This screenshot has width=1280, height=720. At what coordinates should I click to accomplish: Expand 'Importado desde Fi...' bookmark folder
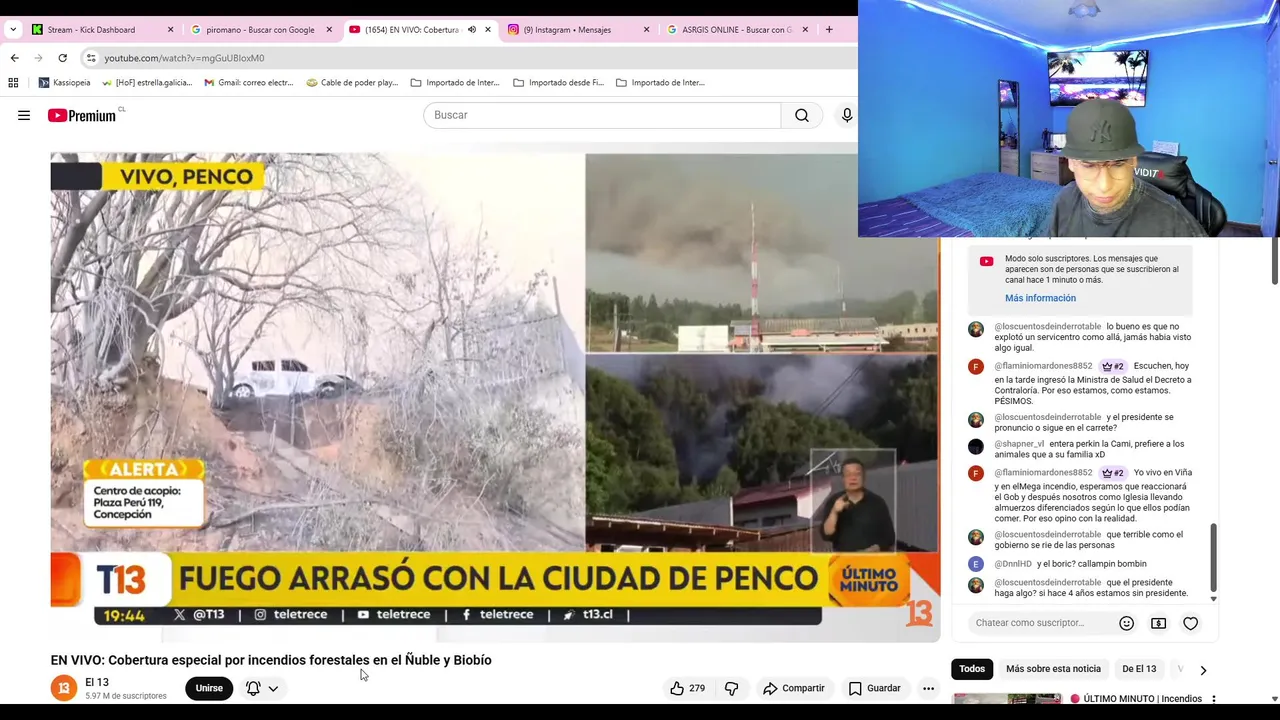point(559,83)
